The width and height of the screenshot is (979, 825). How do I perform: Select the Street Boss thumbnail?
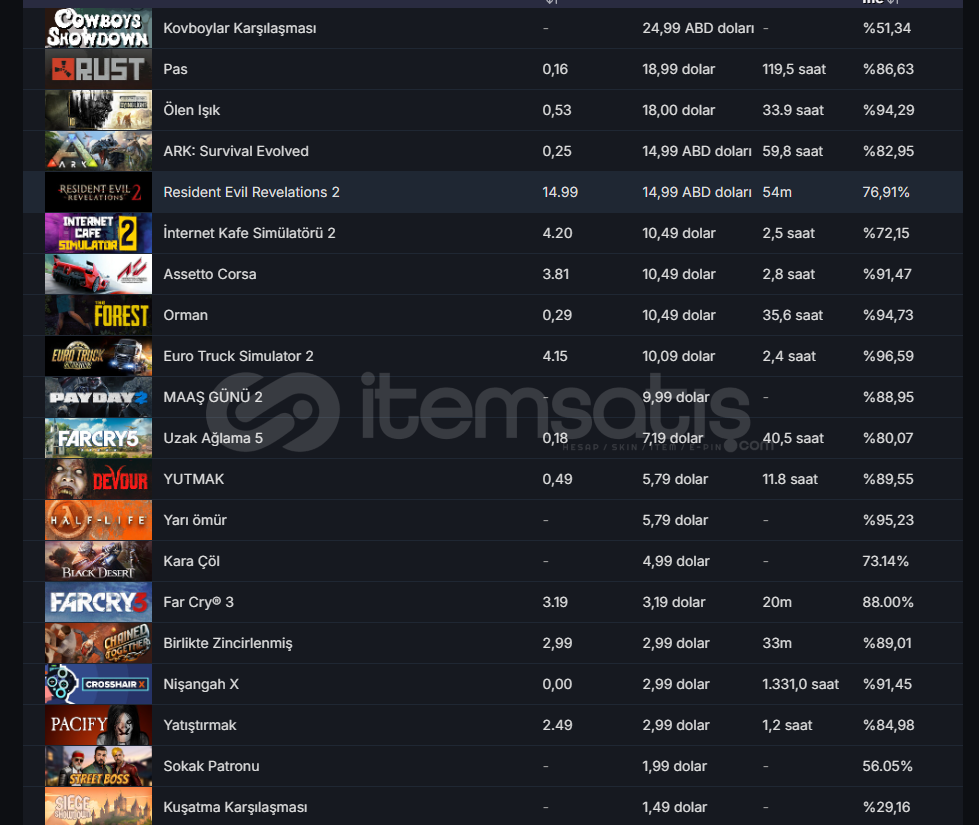[98, 766]
